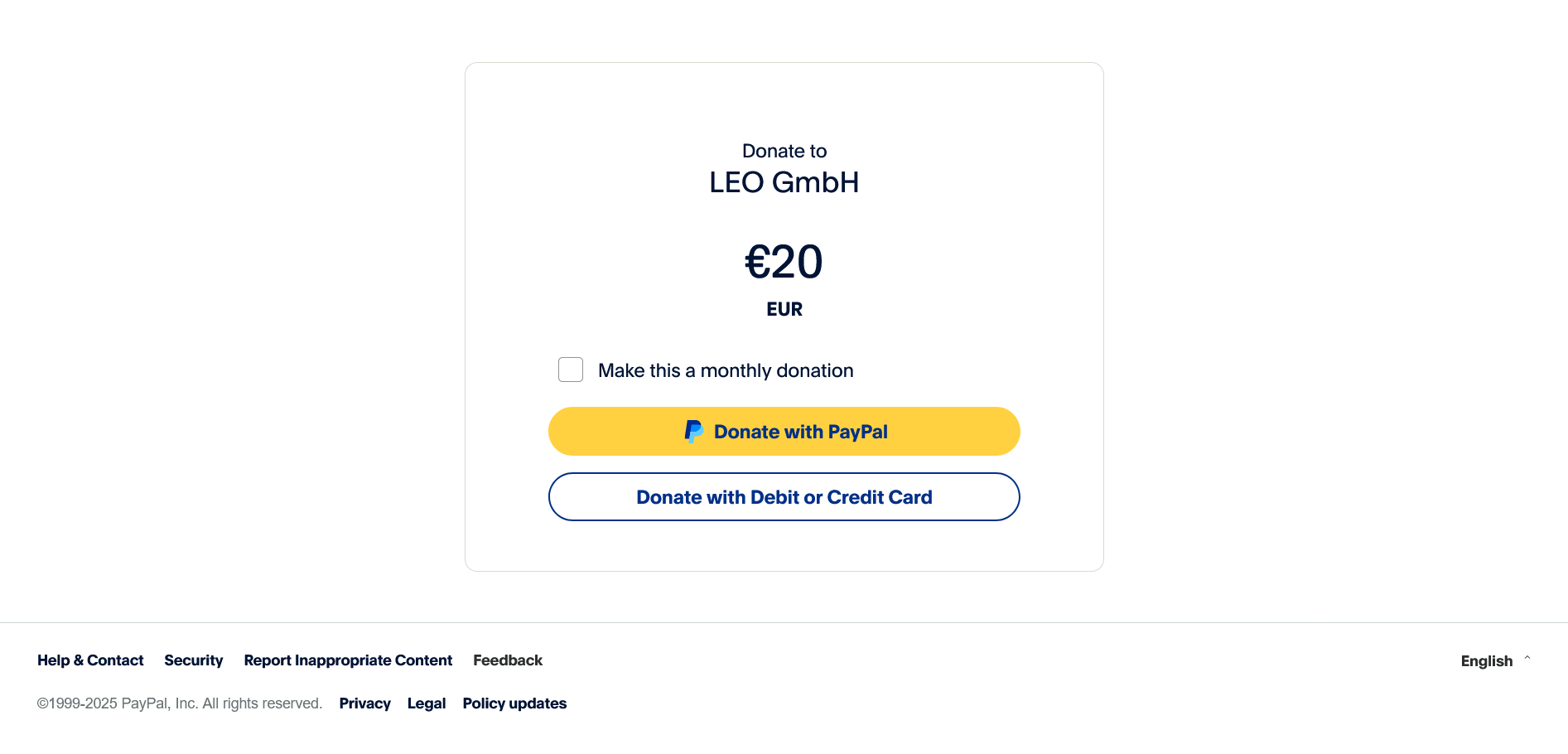Click the blank page area above the donation card
1568x754 pixels.
tap(784, 29)
